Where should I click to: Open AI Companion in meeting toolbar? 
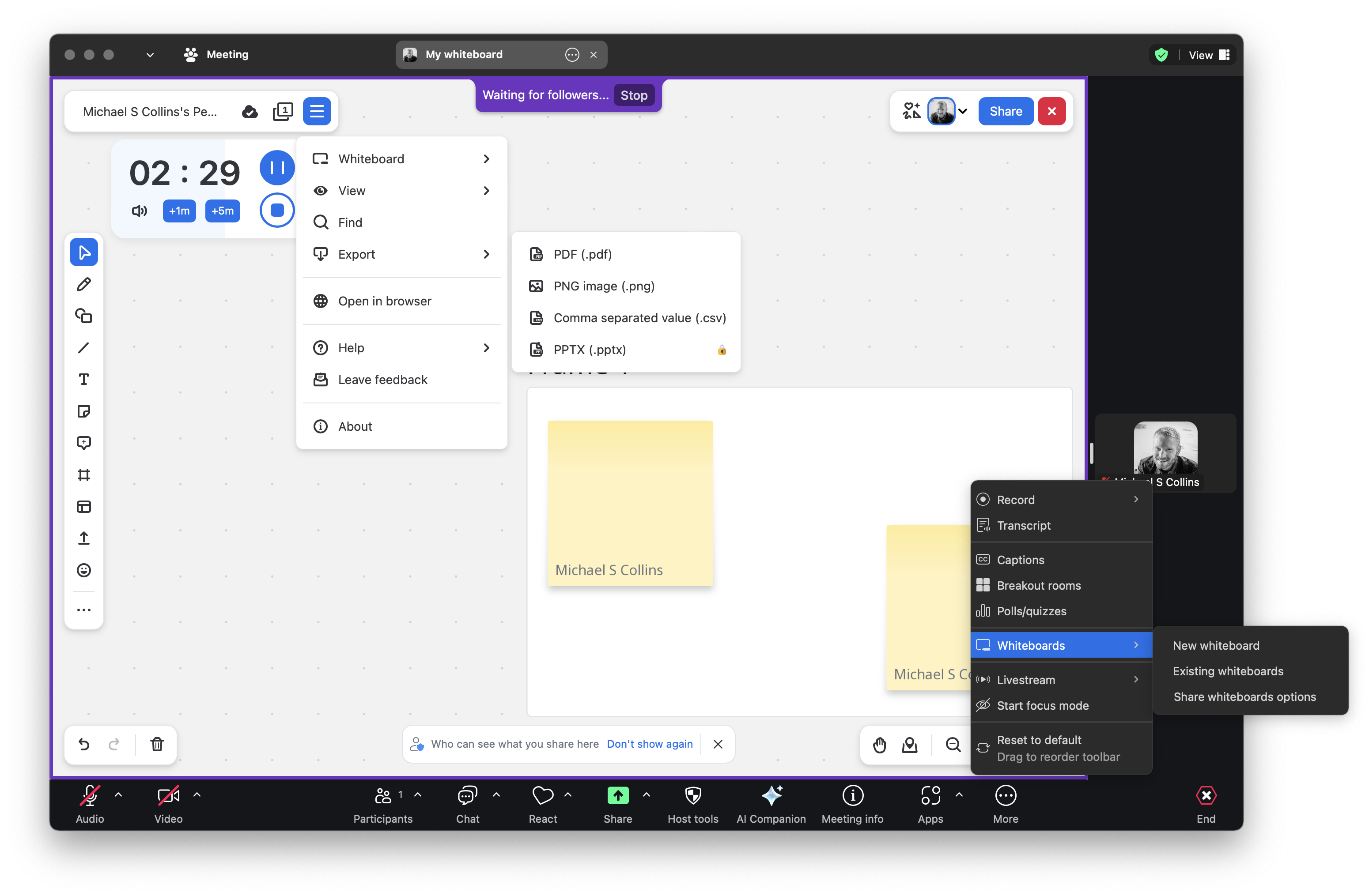[771, 803]
